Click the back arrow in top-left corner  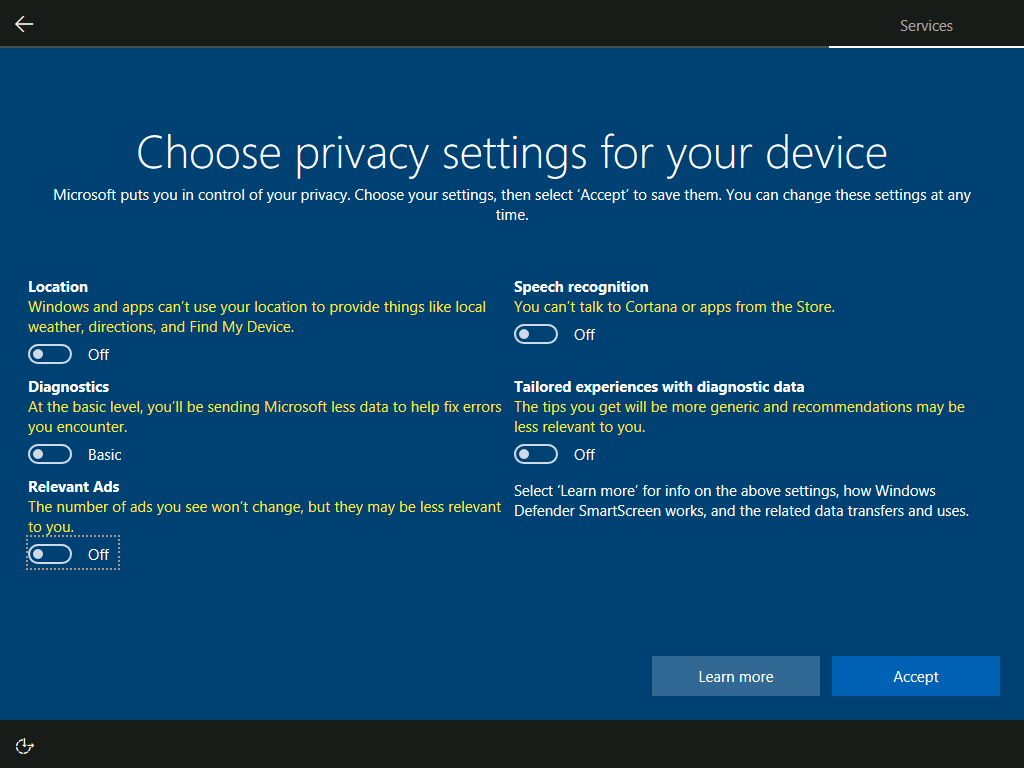coord(23,23)
